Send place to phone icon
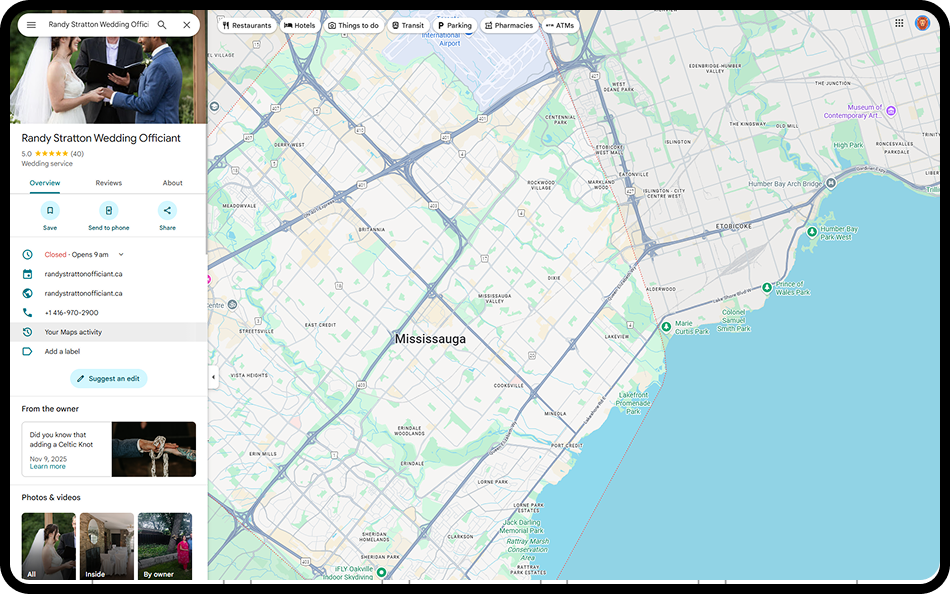This screenshot has height=594, width=950. click(108, 210)
